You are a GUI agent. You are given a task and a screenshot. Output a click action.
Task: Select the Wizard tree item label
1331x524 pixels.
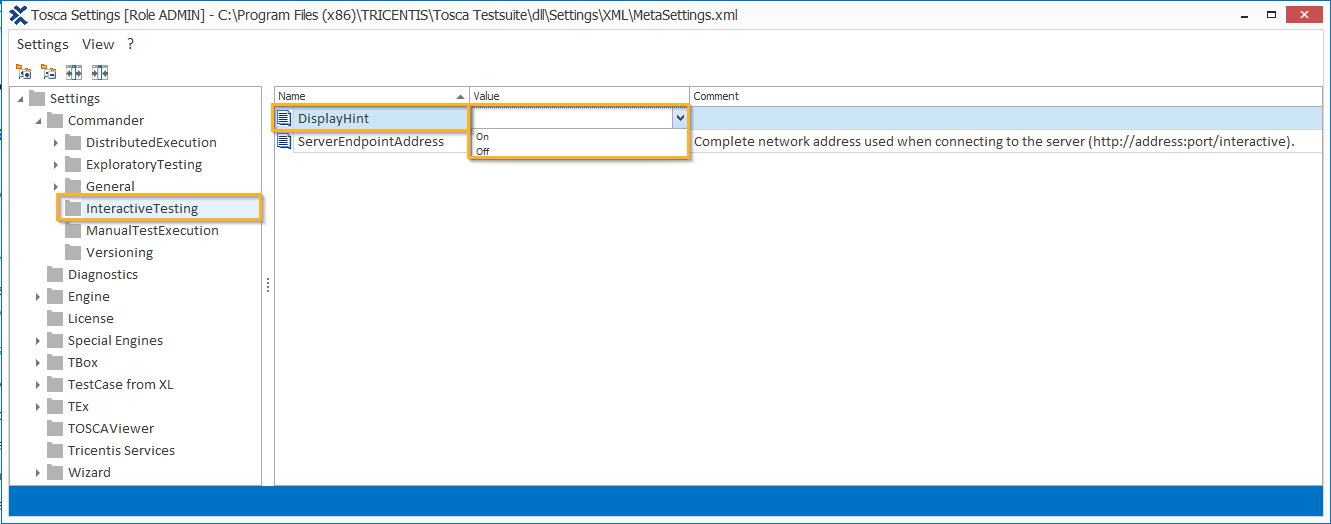tap(89, 472)
